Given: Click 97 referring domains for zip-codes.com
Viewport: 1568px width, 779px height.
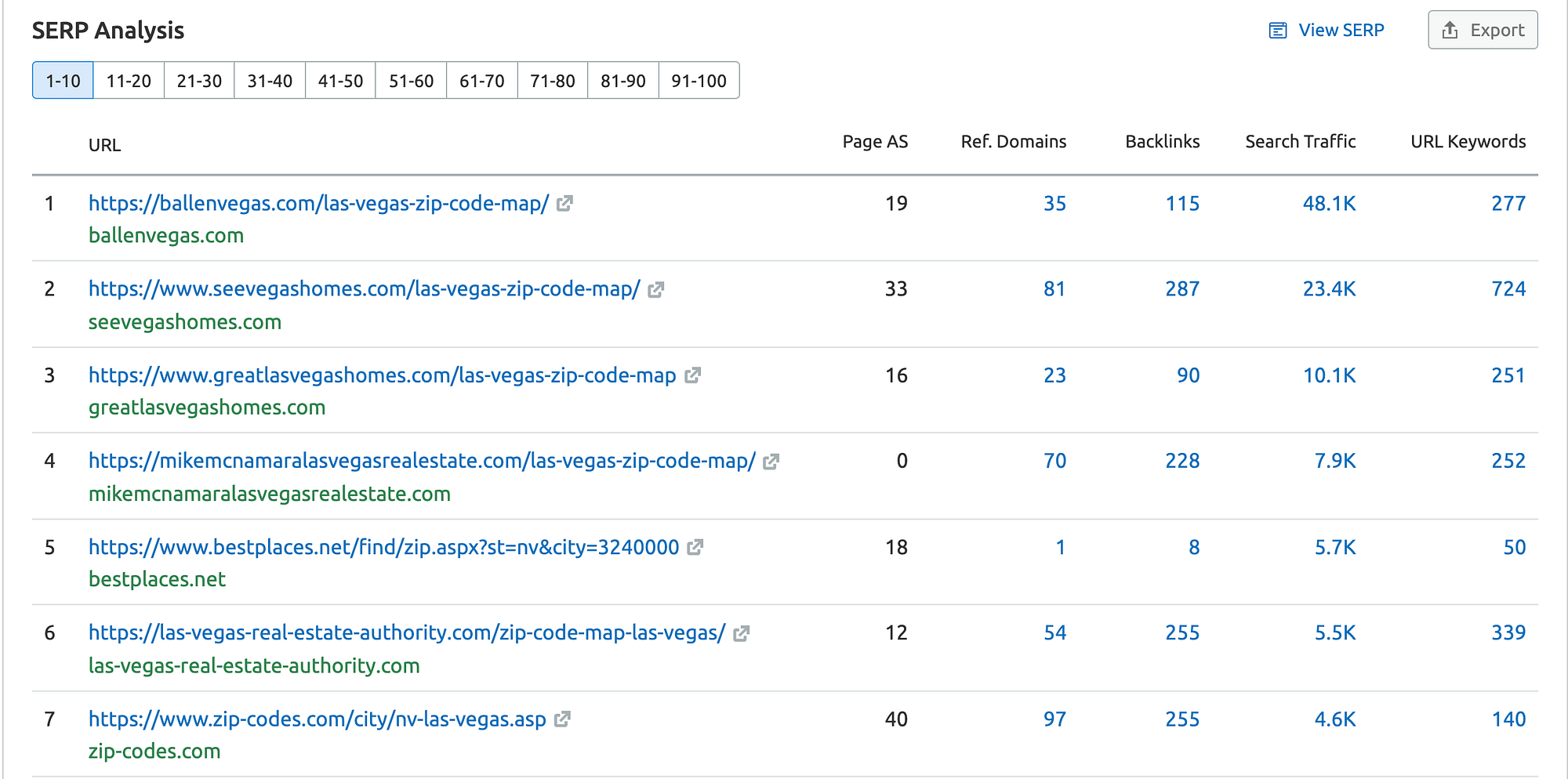Looking at the screenshot, I should click(1054, 719).
